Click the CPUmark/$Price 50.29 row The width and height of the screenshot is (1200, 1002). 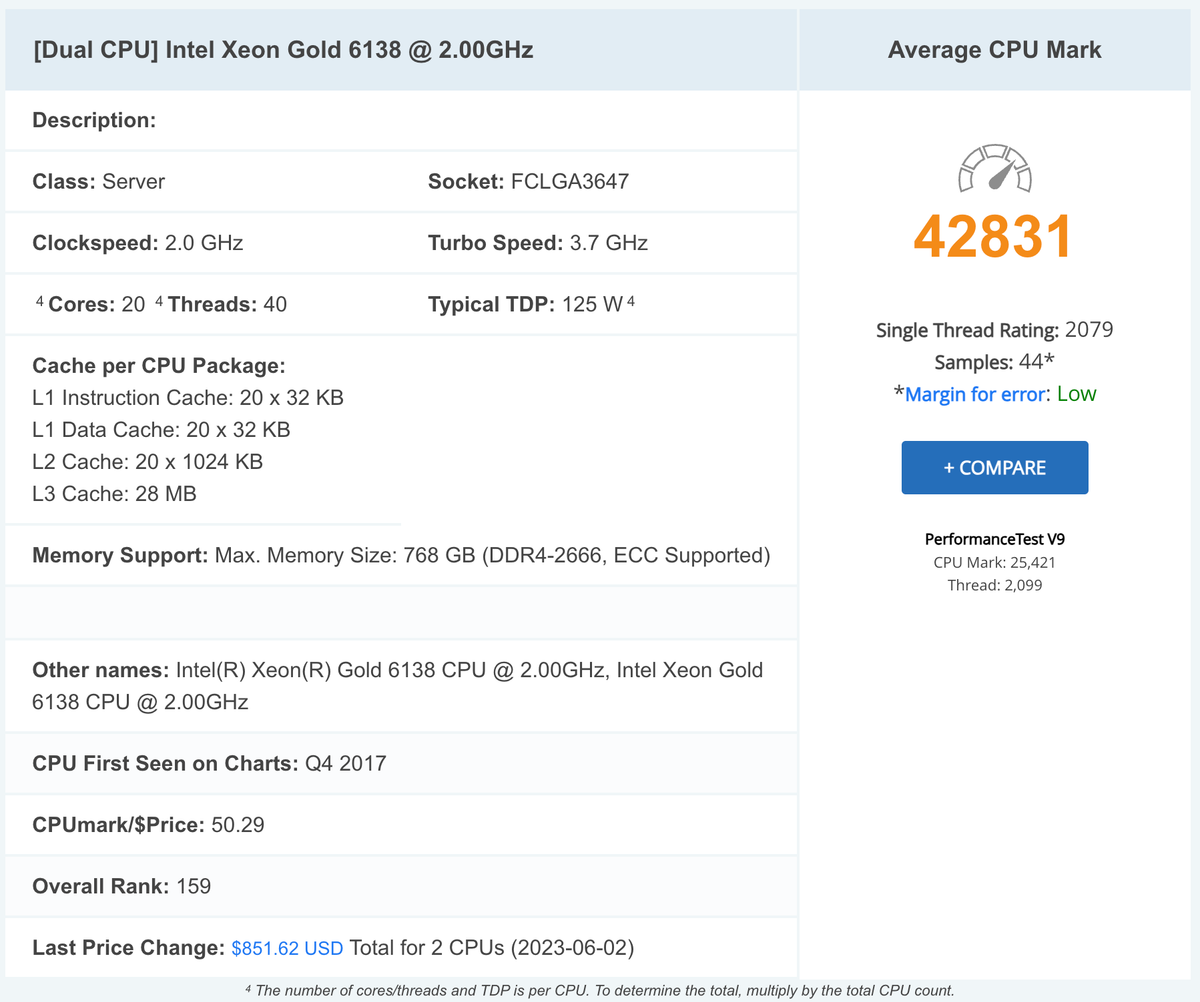tap(148, 825)
